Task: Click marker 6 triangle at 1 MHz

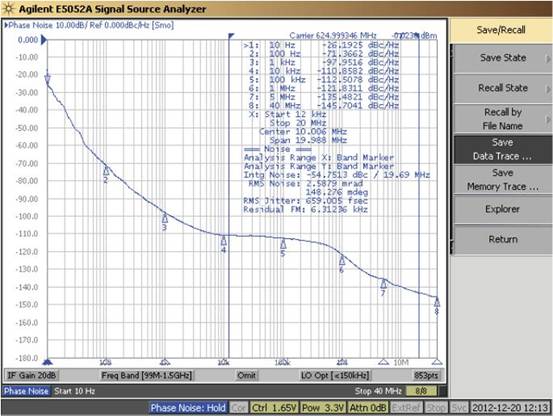Action: (x=342, y=261)
